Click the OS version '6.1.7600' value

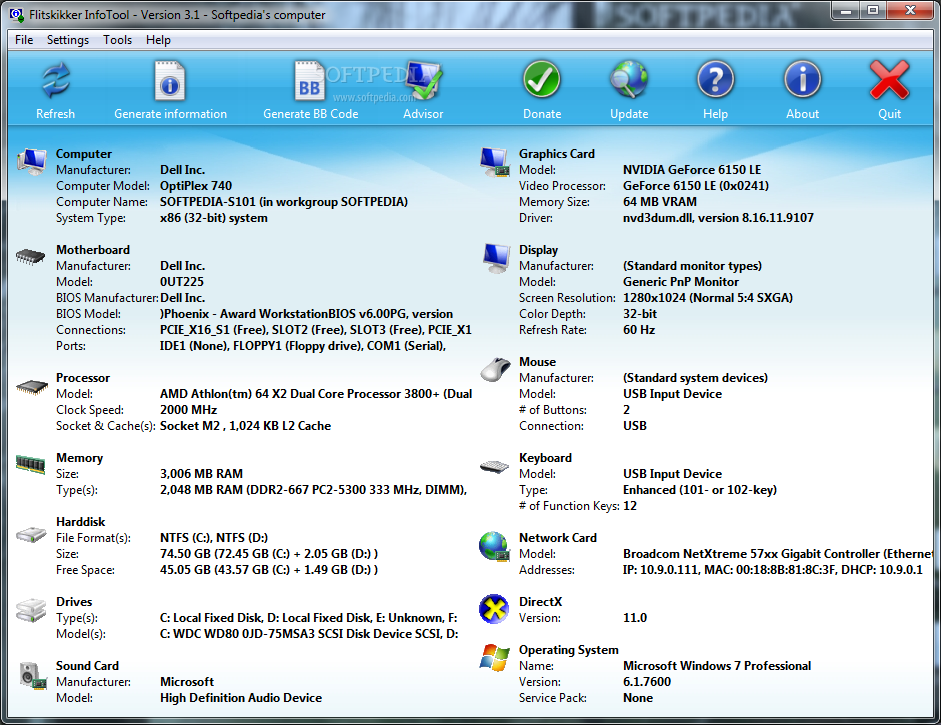tap(647, 682)
